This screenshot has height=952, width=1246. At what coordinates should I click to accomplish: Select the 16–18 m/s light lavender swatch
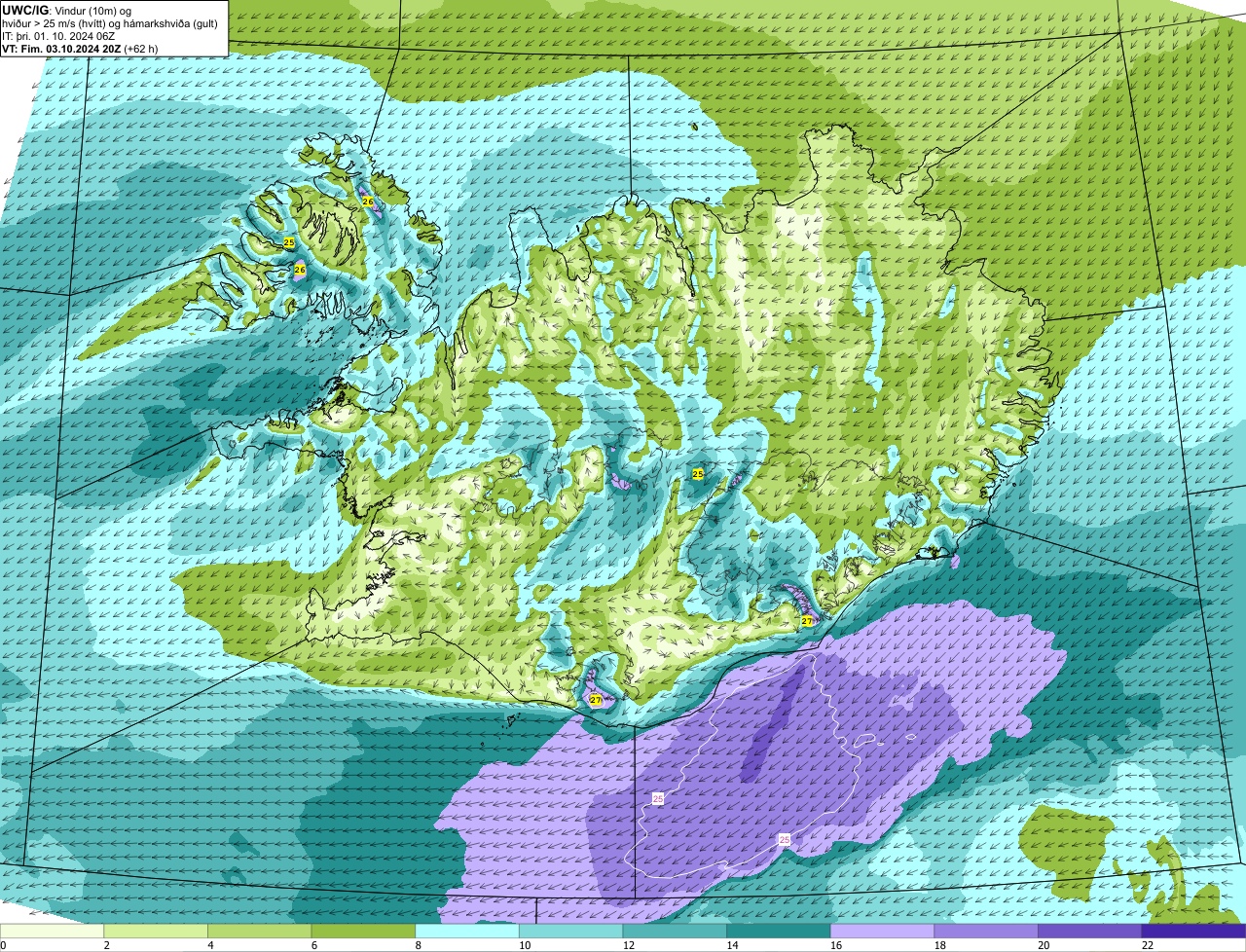point(882,931)
